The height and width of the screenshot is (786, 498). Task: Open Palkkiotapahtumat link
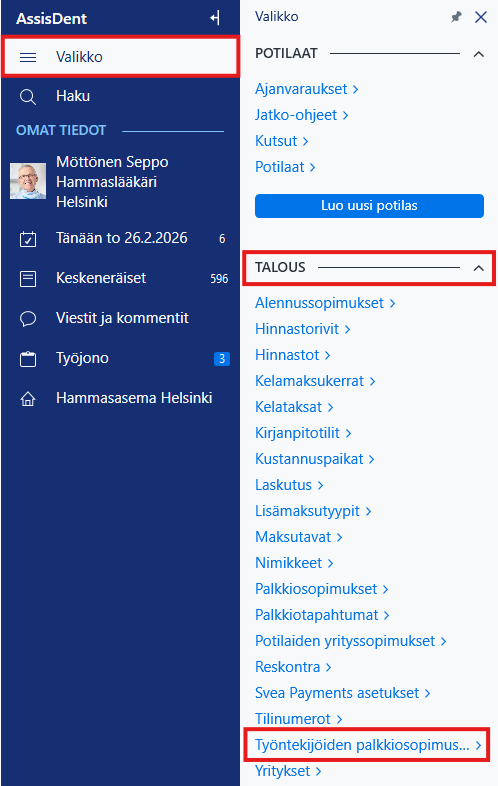coord(322,615)
